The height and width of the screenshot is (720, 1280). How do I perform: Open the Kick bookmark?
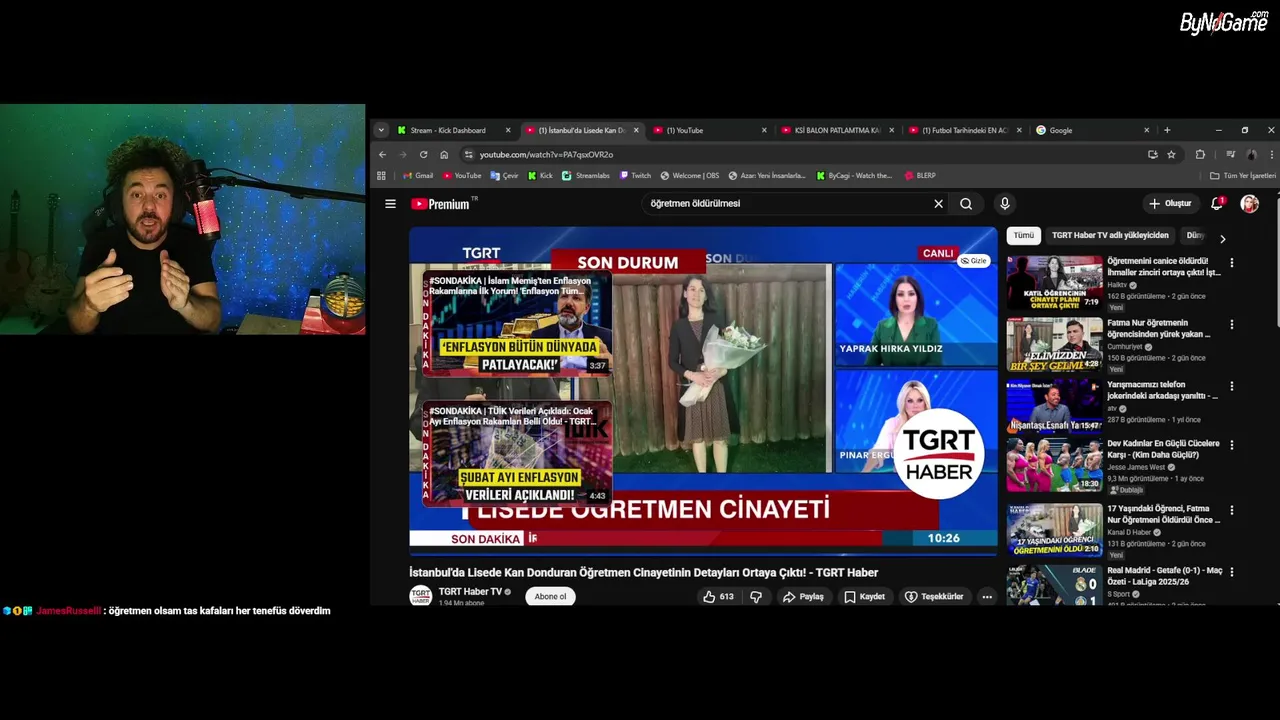click(x=540, y=176)
